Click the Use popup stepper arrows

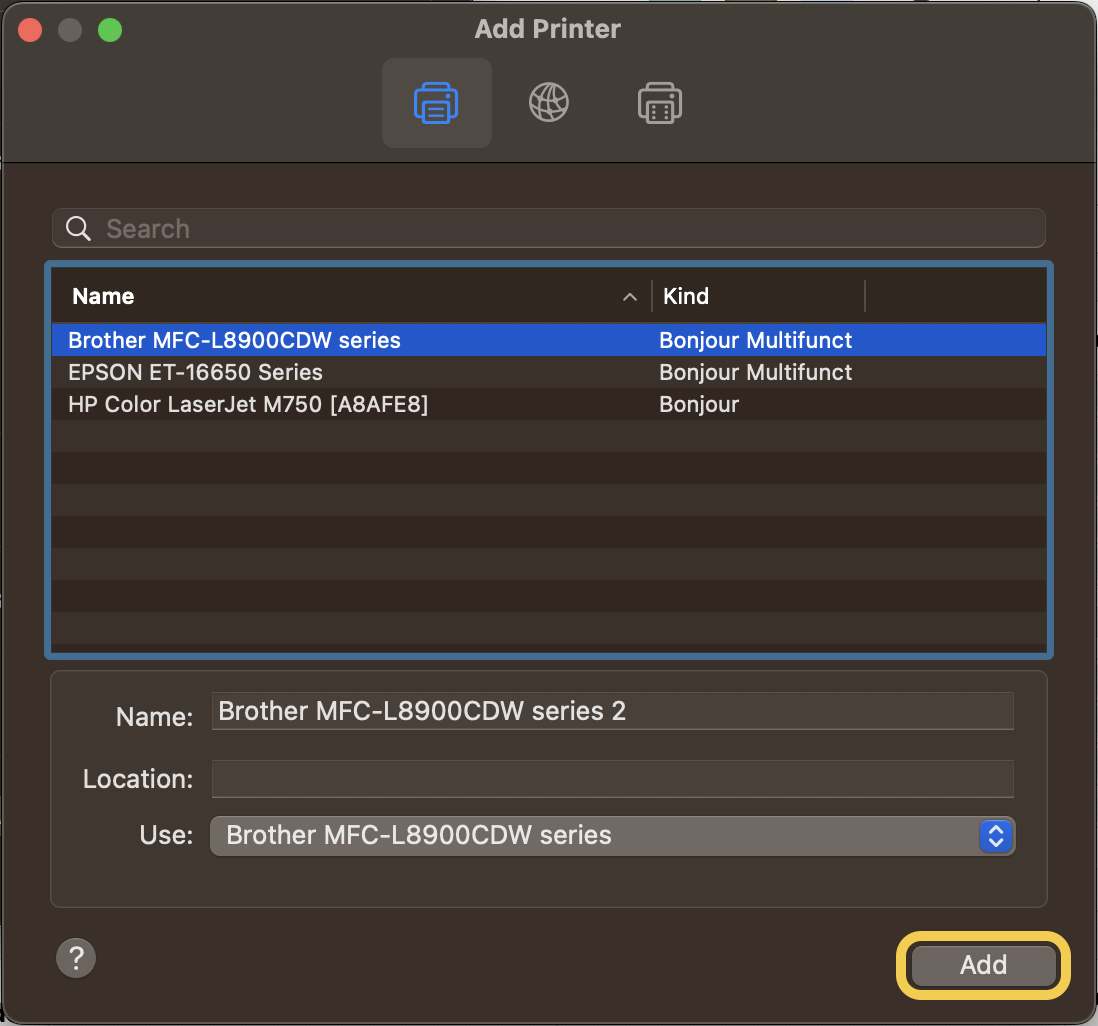[996, 836]
